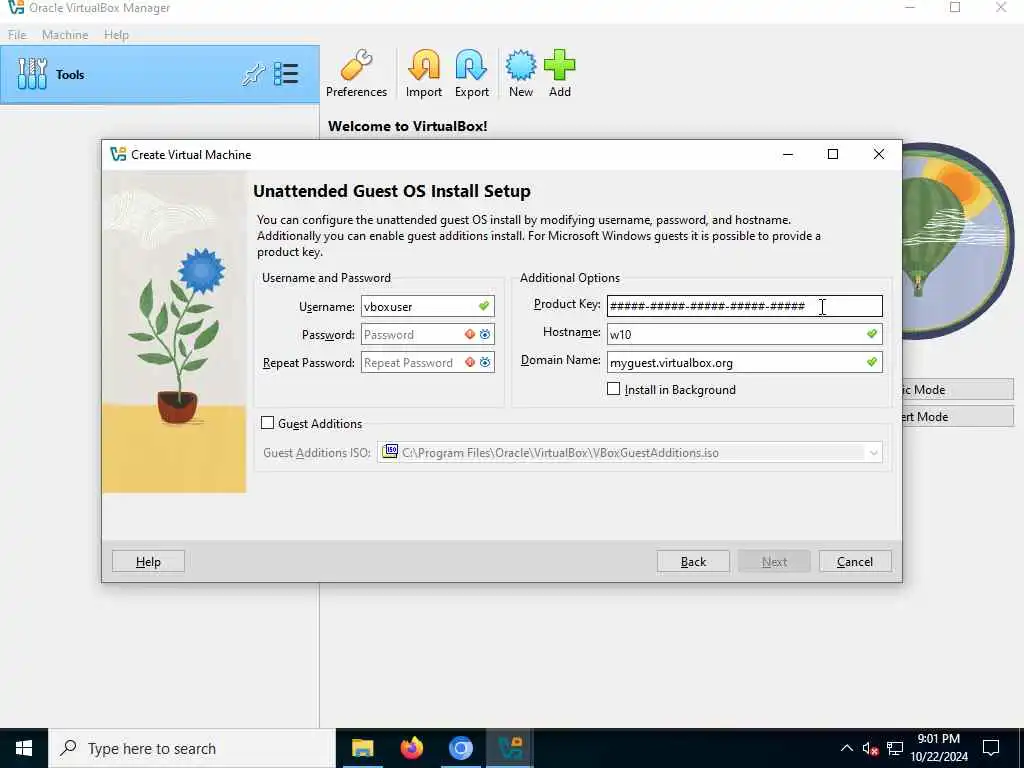Click the green check in Domain Name field
The height and width of the screenshot is (768, 1024).
(872, 362)
